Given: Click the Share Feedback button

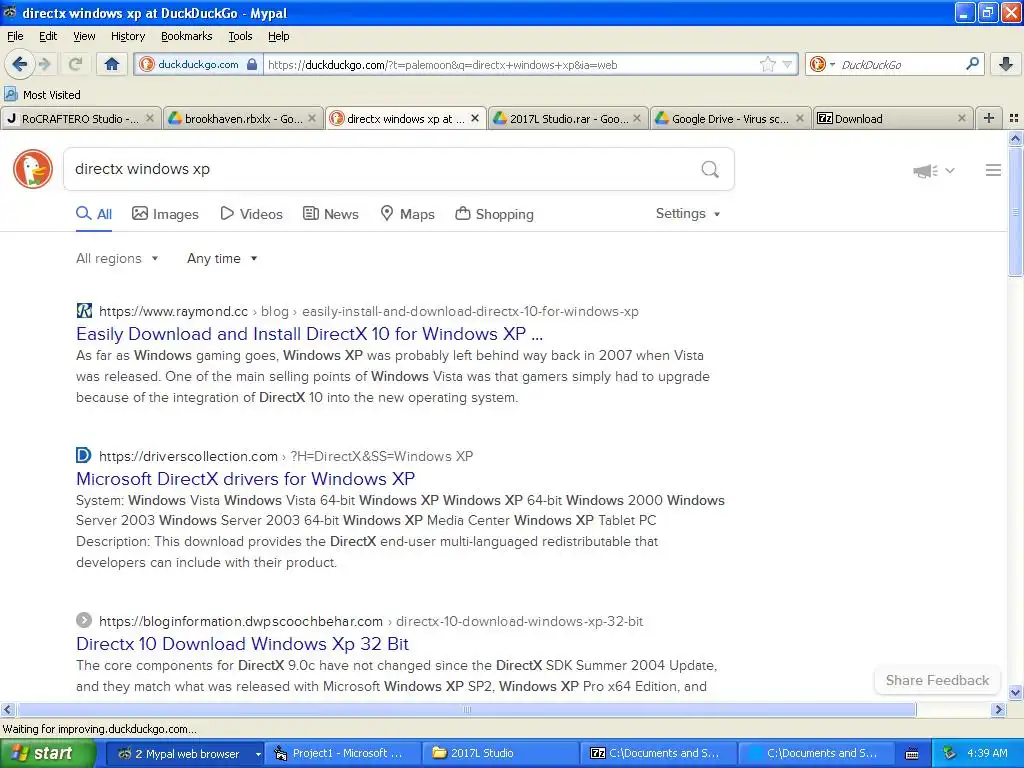Looking at the screenshot, I should point(937,680).
